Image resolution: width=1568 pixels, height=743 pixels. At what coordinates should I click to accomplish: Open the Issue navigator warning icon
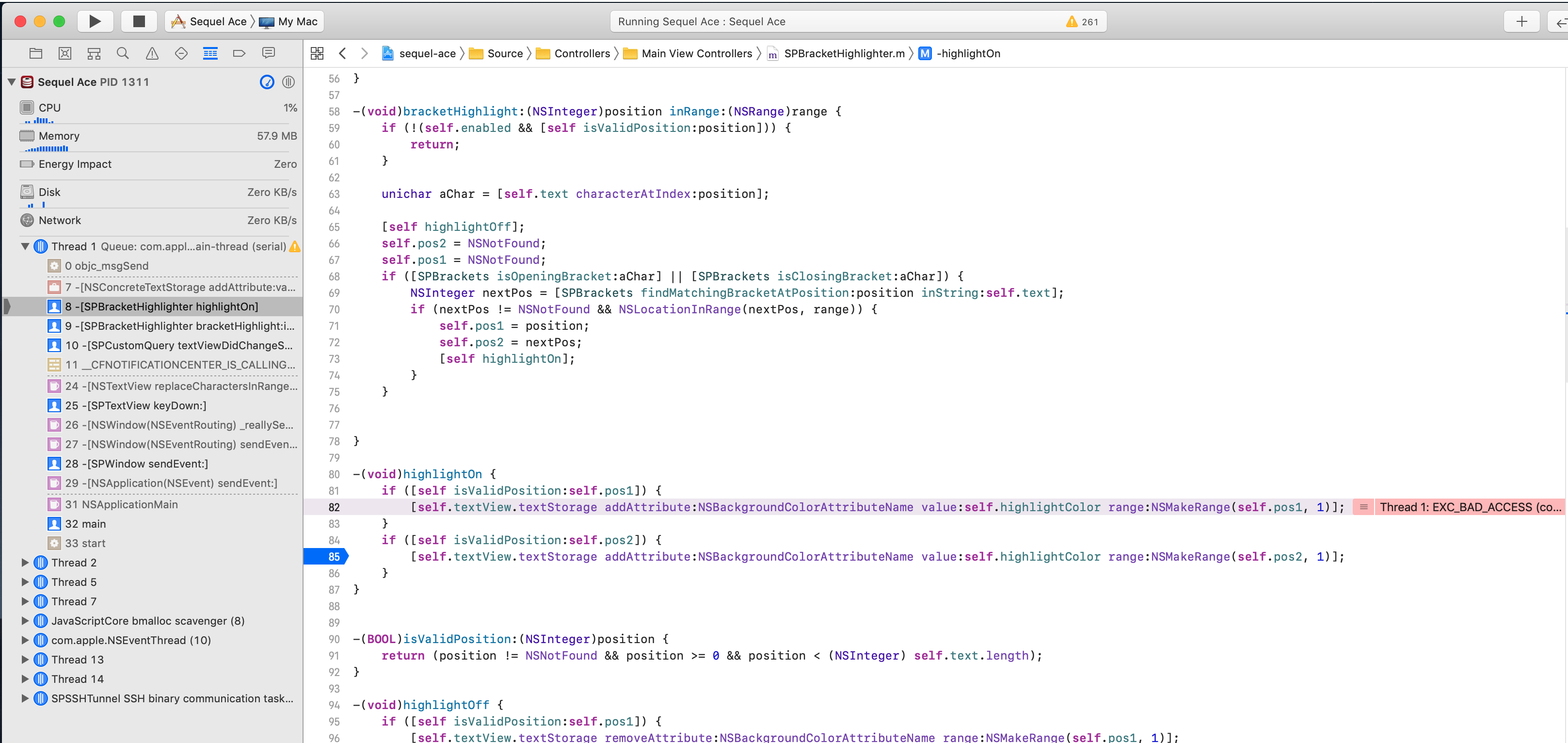[x=152, y=54]
